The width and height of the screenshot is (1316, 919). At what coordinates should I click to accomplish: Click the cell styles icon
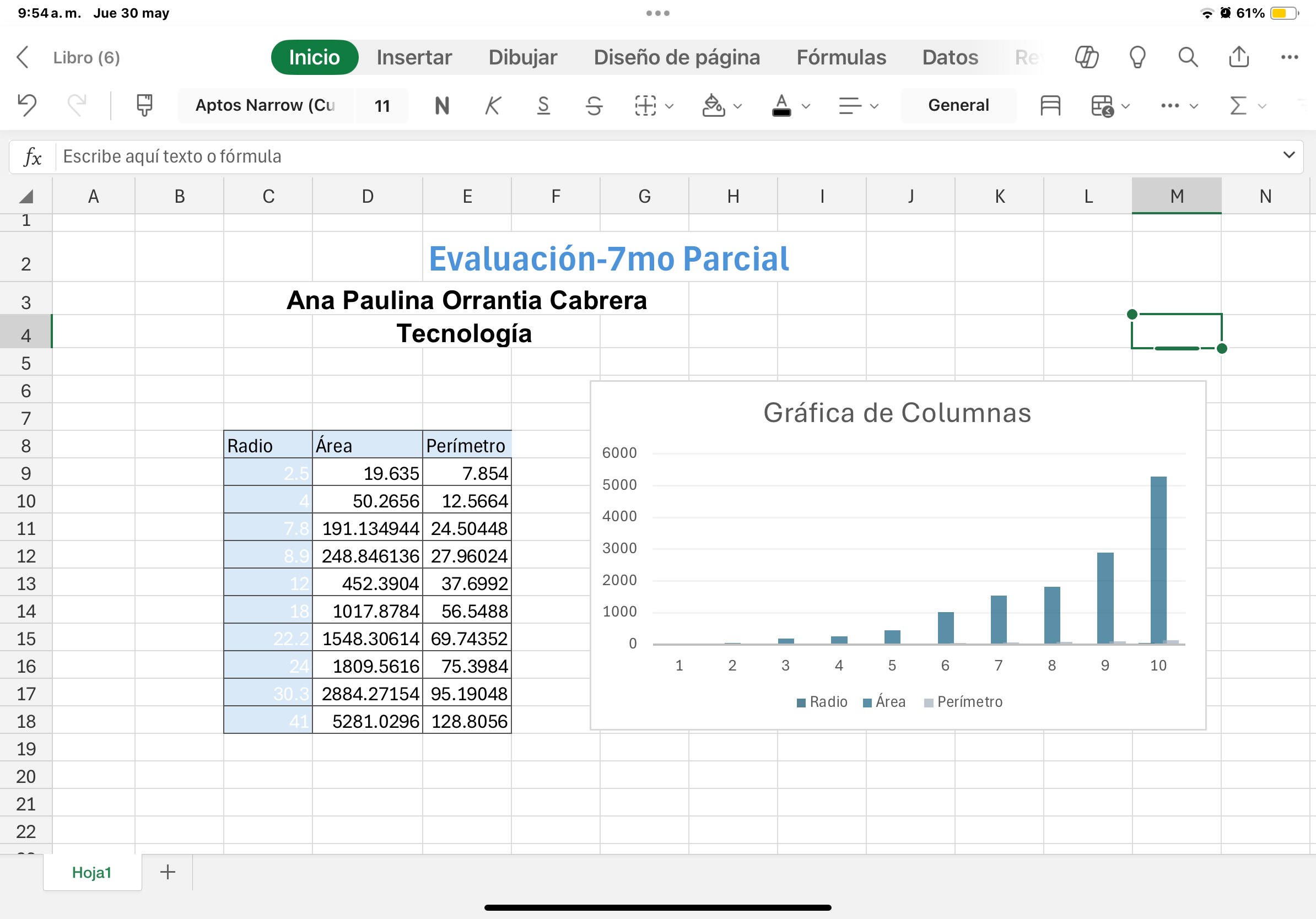point(1049,105)
